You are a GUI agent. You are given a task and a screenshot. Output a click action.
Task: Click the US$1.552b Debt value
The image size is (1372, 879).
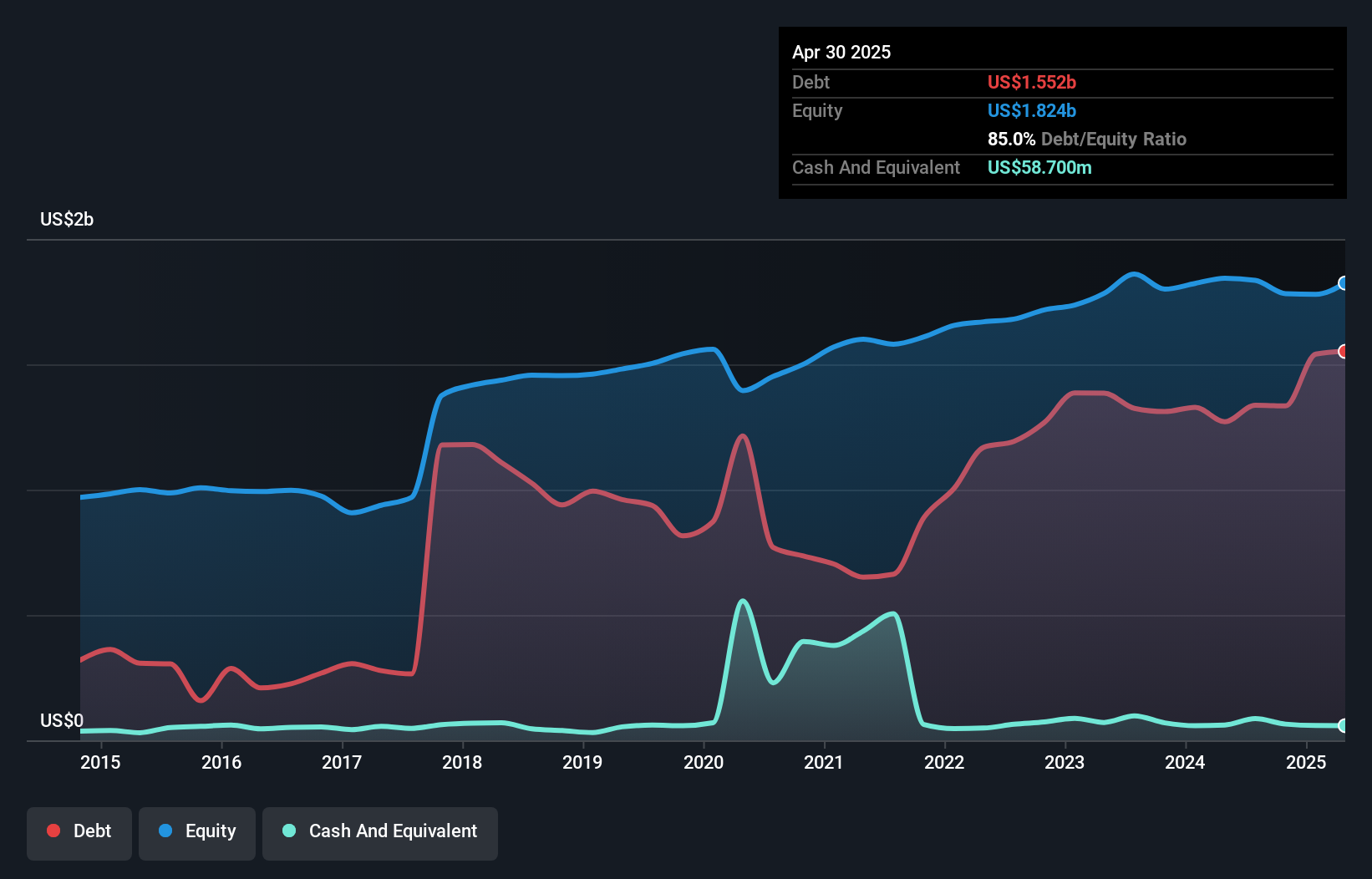click(1032, 82)
